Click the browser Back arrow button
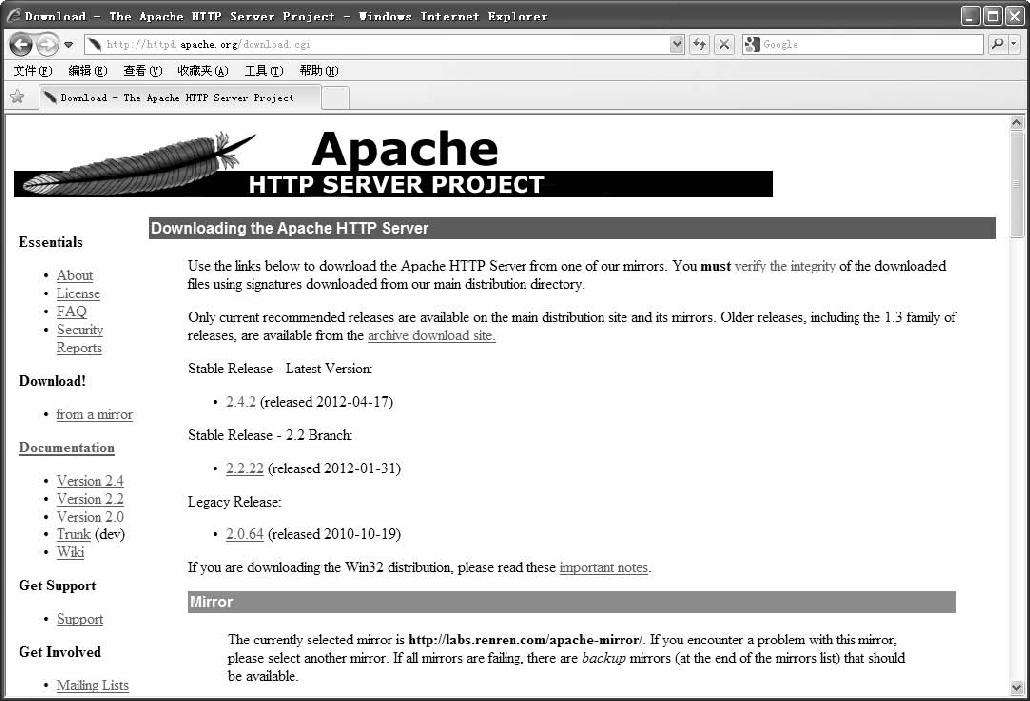The image size is (1030, 701). pyautogui.click(x=21, y=45)
